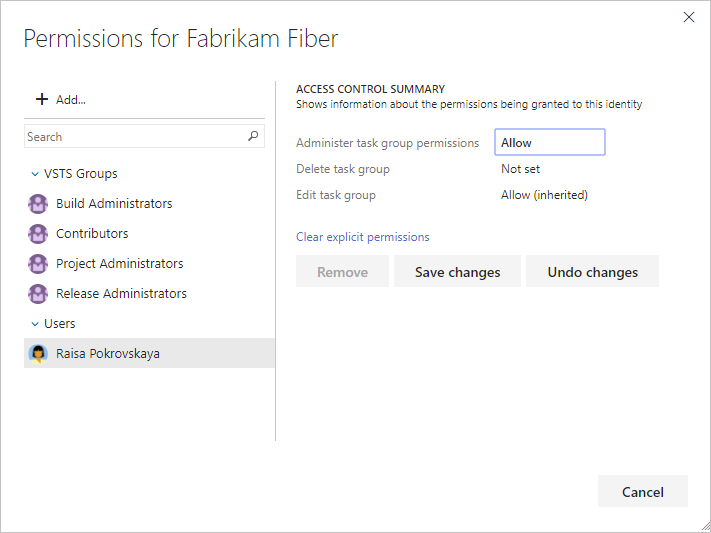Click the search magnifier icon
Viewport: 711px width, 533px height.
[253, 136]
